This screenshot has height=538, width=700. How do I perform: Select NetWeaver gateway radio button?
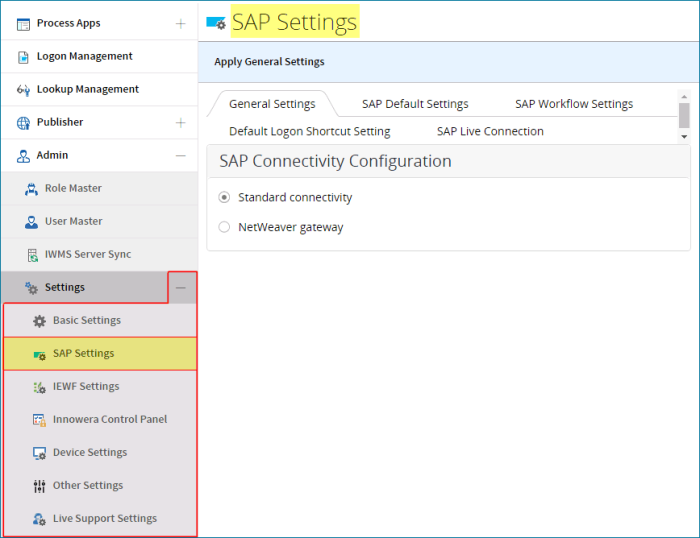point(224,227)
